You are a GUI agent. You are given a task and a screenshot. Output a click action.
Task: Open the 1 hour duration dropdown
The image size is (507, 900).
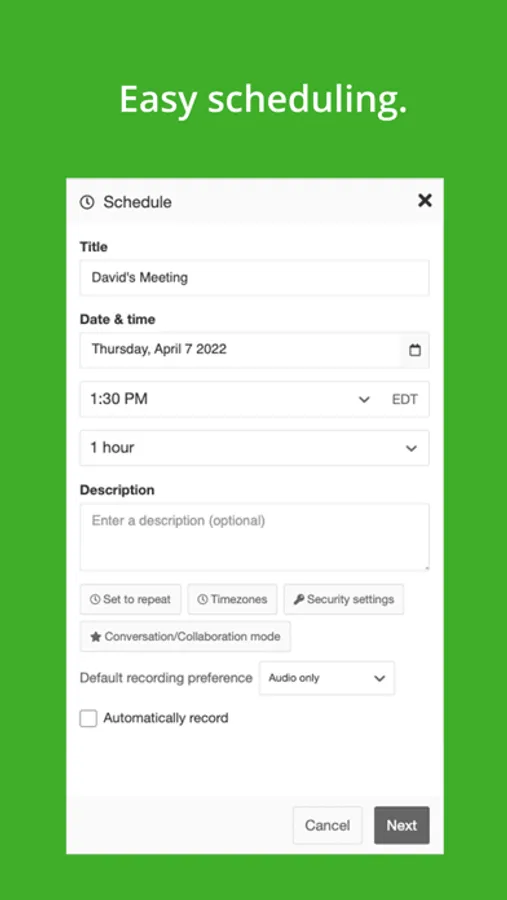point(254,448)
